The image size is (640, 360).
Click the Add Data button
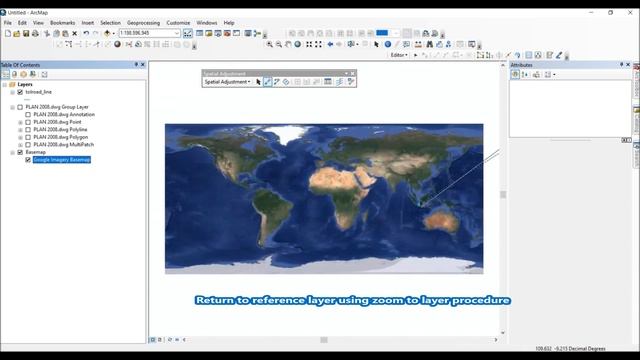(x=107, y=33)
